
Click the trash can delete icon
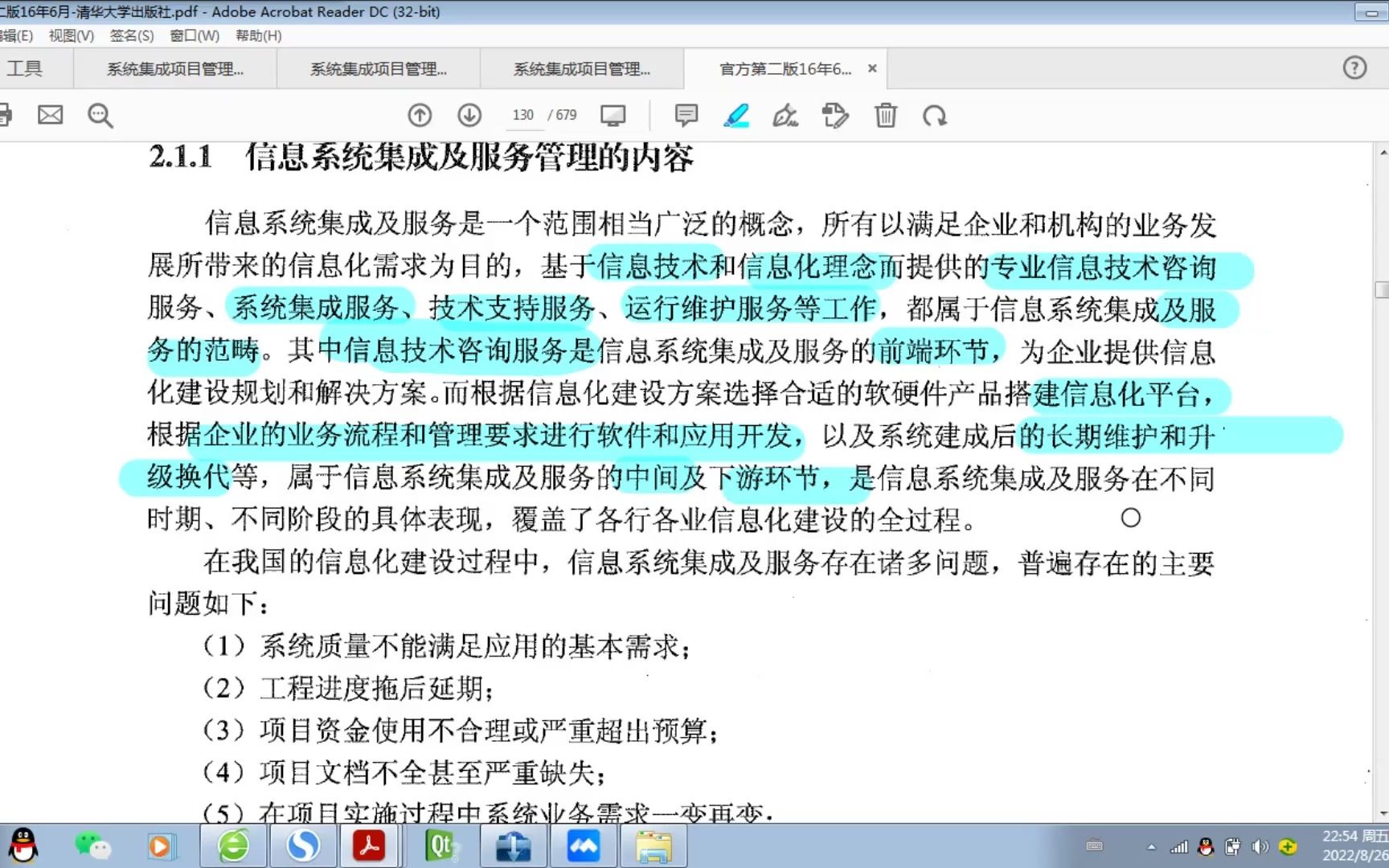click(x=885, y=116)
